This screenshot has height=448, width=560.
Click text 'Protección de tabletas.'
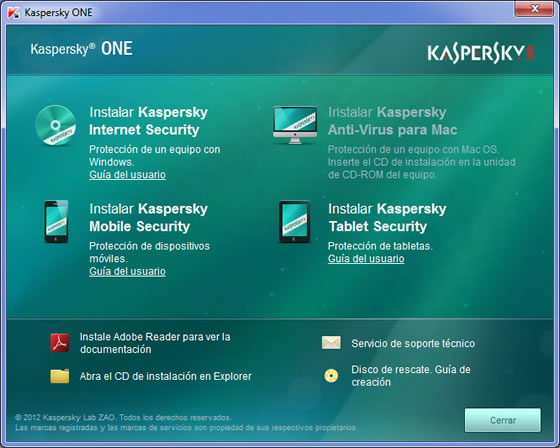point(380,246)
